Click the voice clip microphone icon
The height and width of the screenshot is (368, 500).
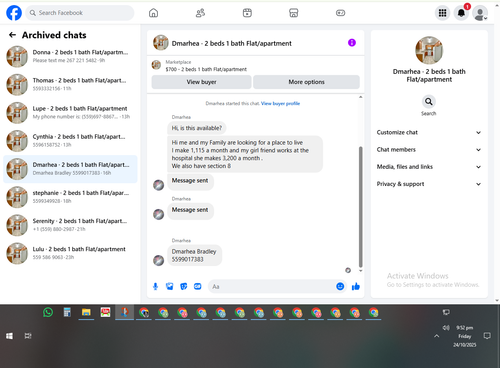tap(155, 286)
